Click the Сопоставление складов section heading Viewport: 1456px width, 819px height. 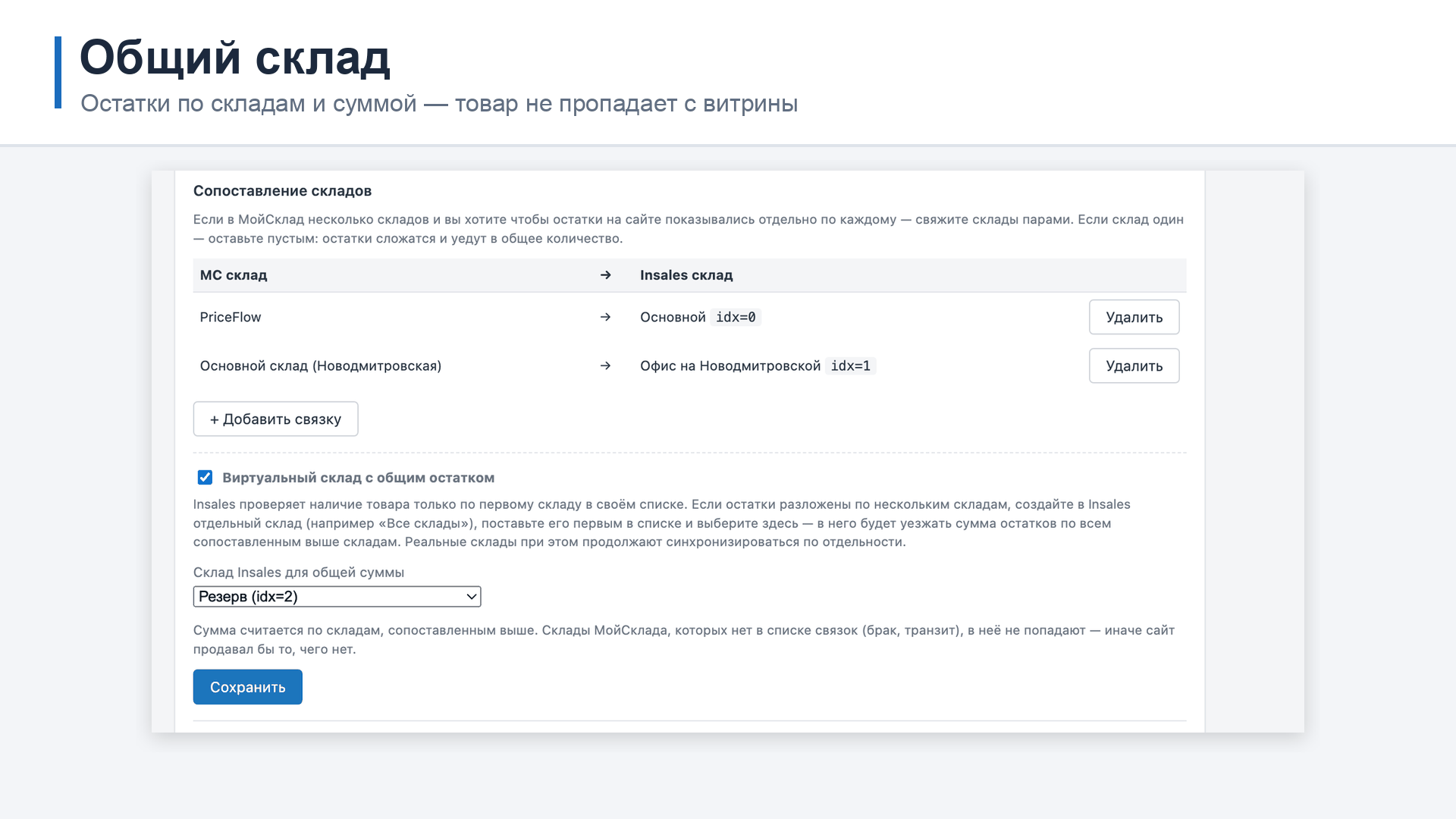click(x=282, y=191)
